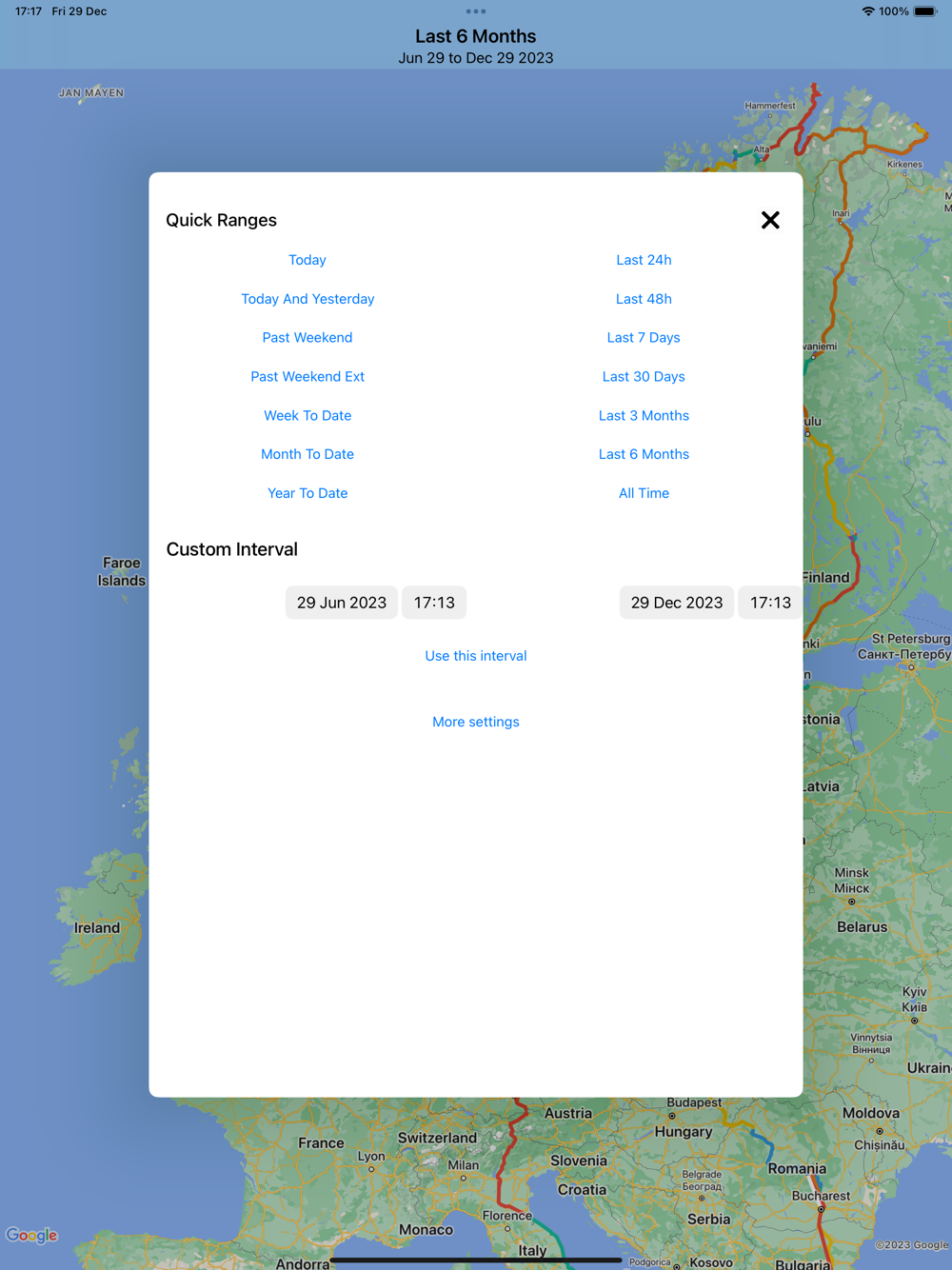Screen dimensions: 952x1270
Task: Select the Last 24h range
Action: coord(644,260)
